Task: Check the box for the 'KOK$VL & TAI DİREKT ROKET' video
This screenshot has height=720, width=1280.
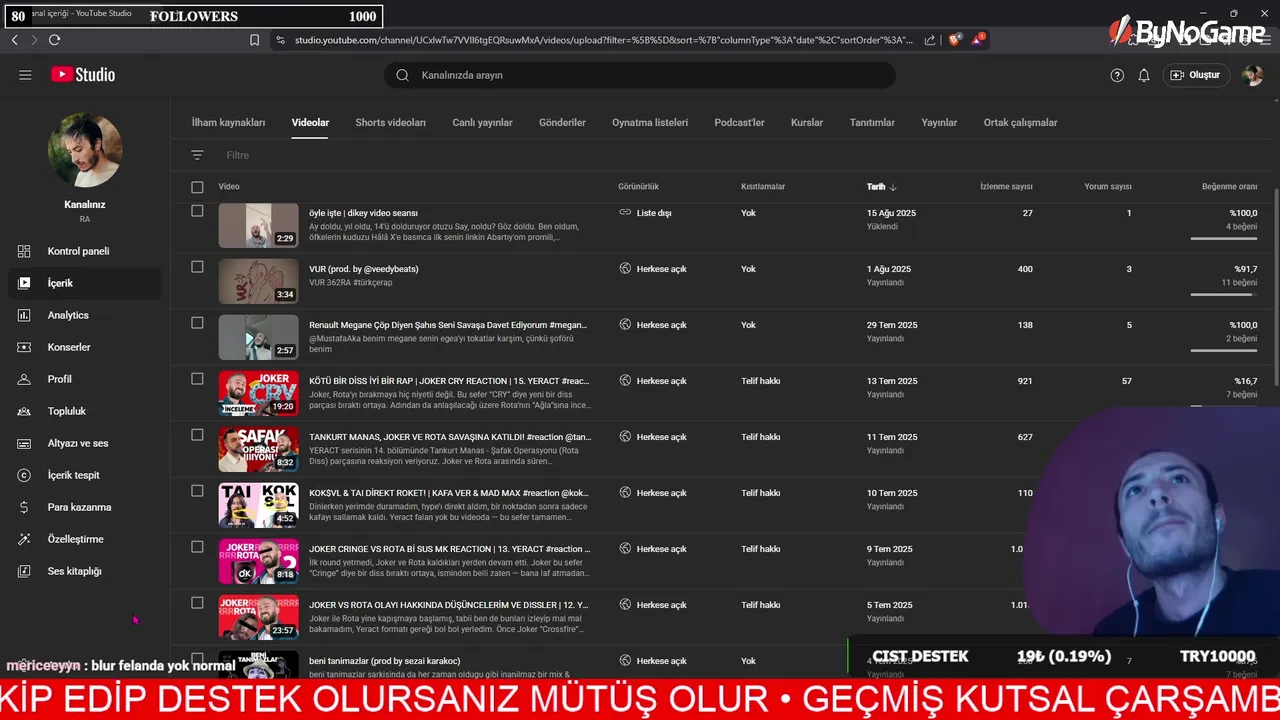Action: [x=197, y=491]
